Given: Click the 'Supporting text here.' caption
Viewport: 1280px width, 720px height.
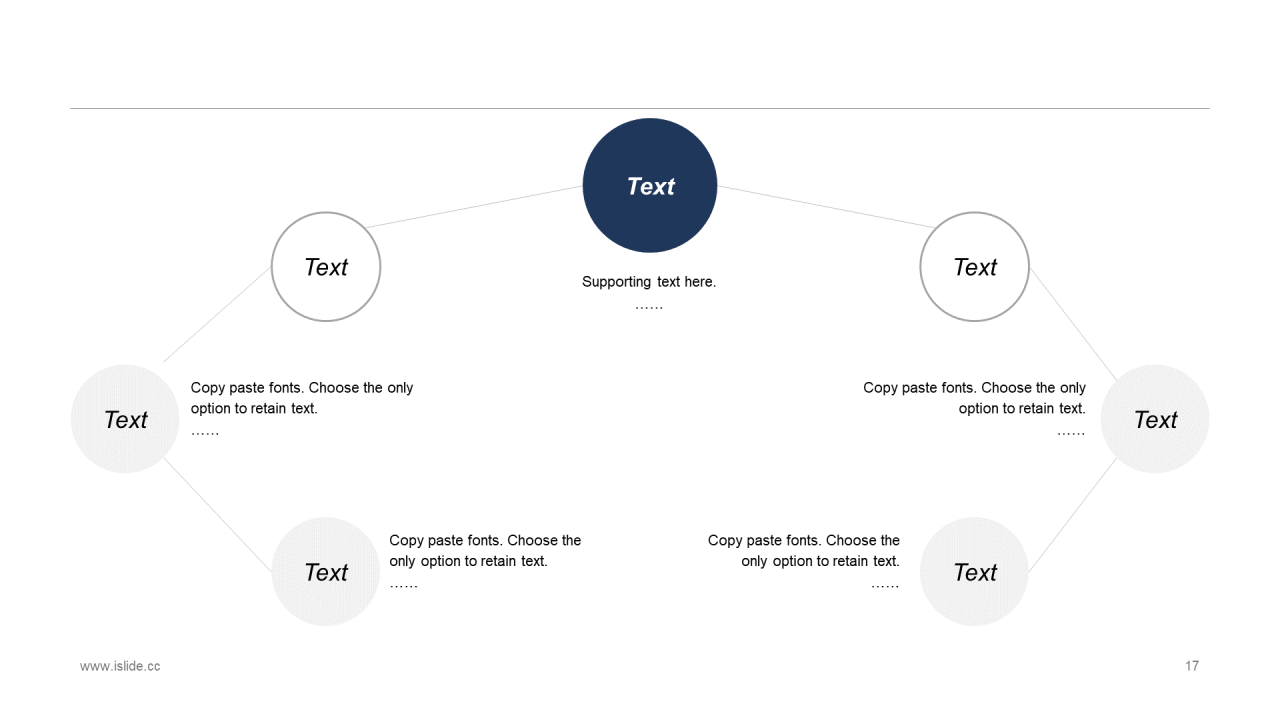Looking at the screenshot, I should pos(649,282).
